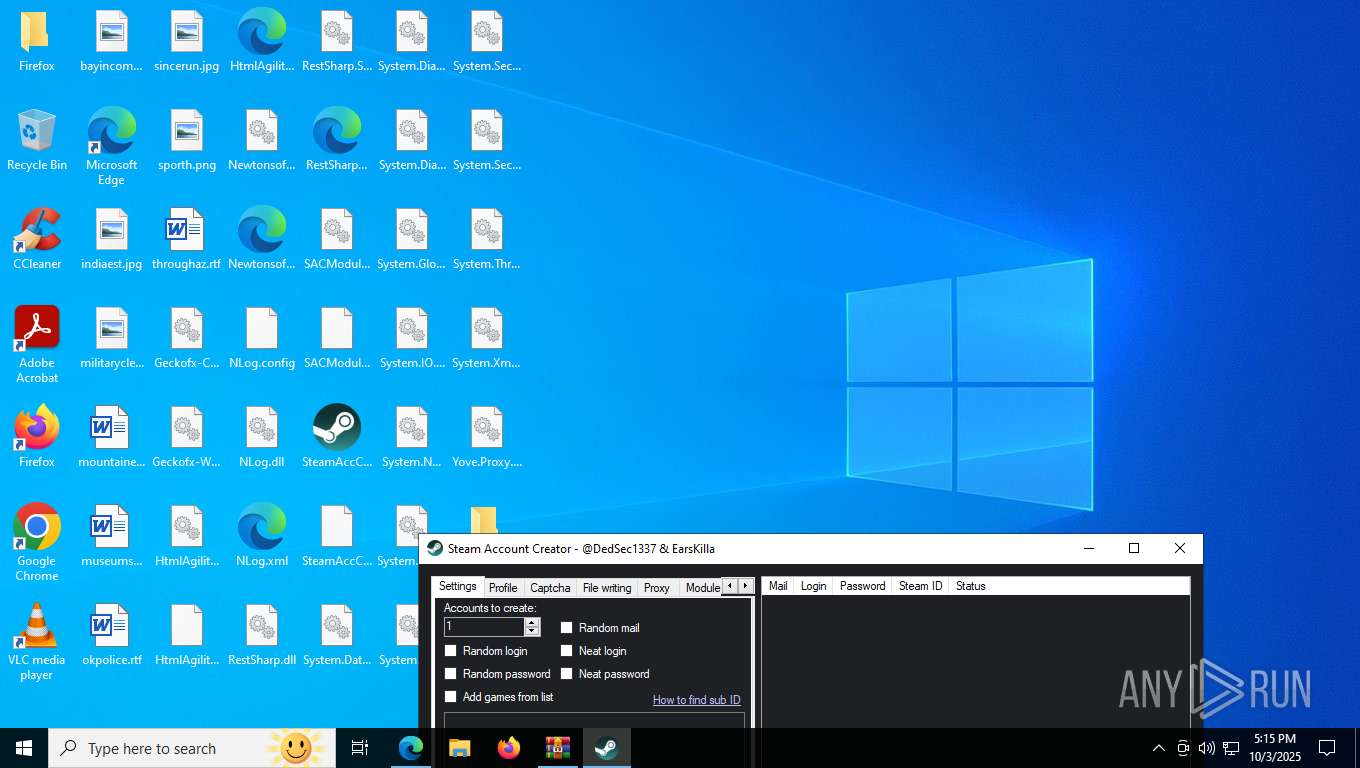Enable the Neat password checkbox
Image resolution: width=1360 pixels, height=768 pixels.
566,674
